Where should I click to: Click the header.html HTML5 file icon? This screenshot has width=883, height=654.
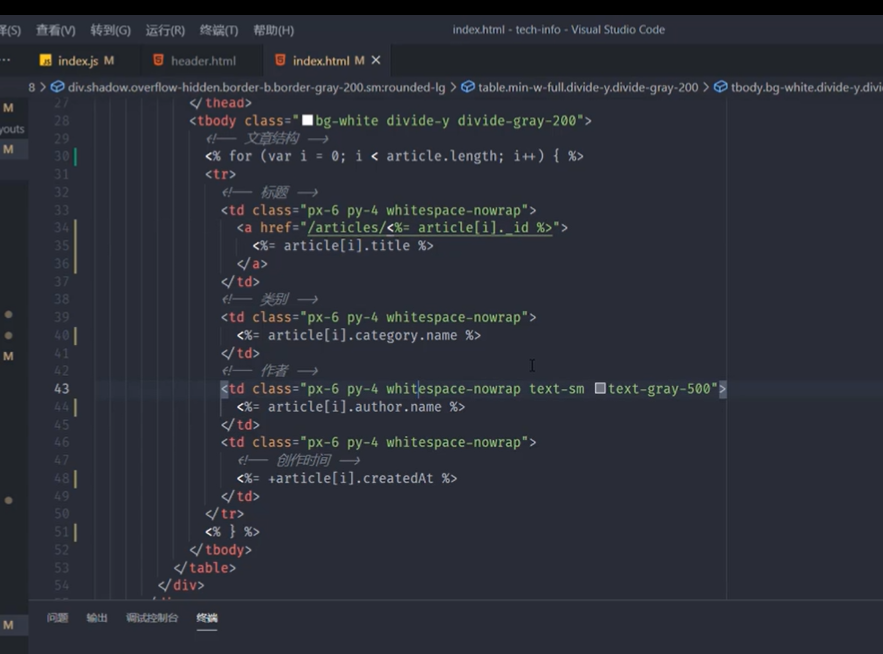[159, 60]
